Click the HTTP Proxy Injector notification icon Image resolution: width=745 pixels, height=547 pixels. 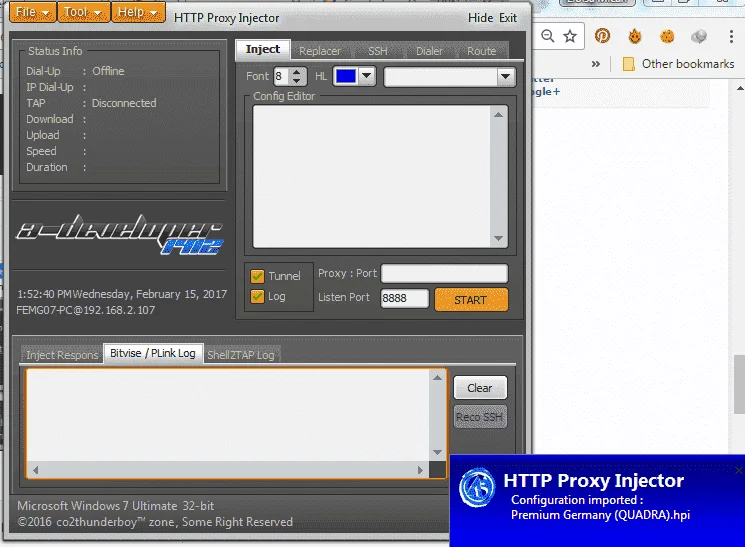478,488
